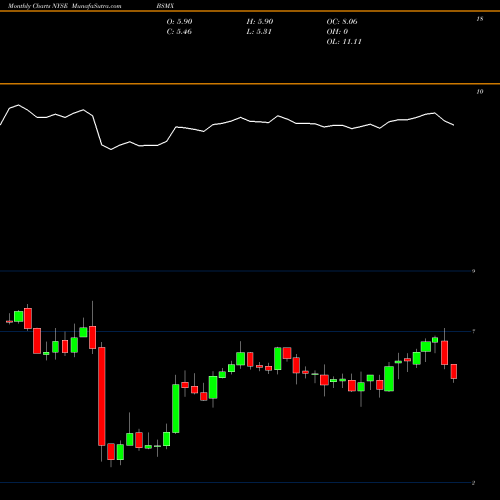The width and height of the screenshot is (500, 500).
Task: Click the '10' axis label
Action: point(479,92)
